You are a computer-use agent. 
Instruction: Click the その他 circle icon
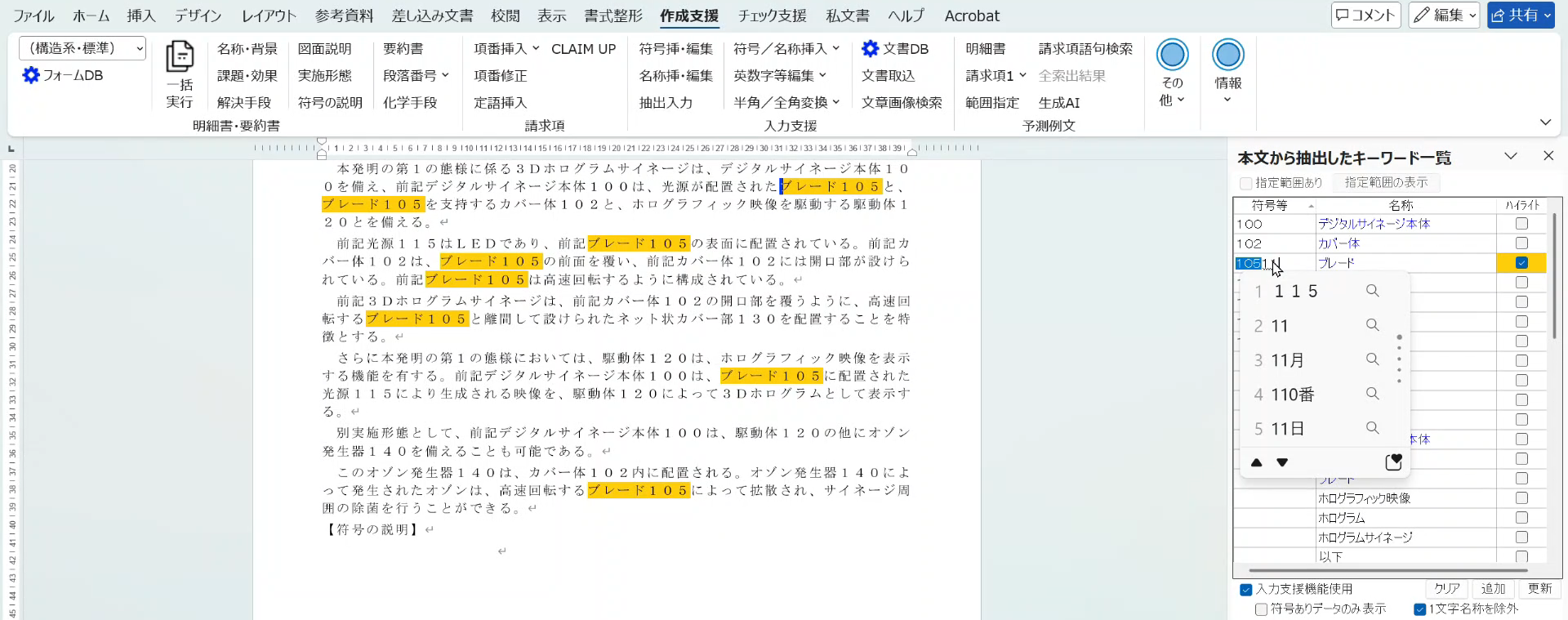(x=1172, y=55)
